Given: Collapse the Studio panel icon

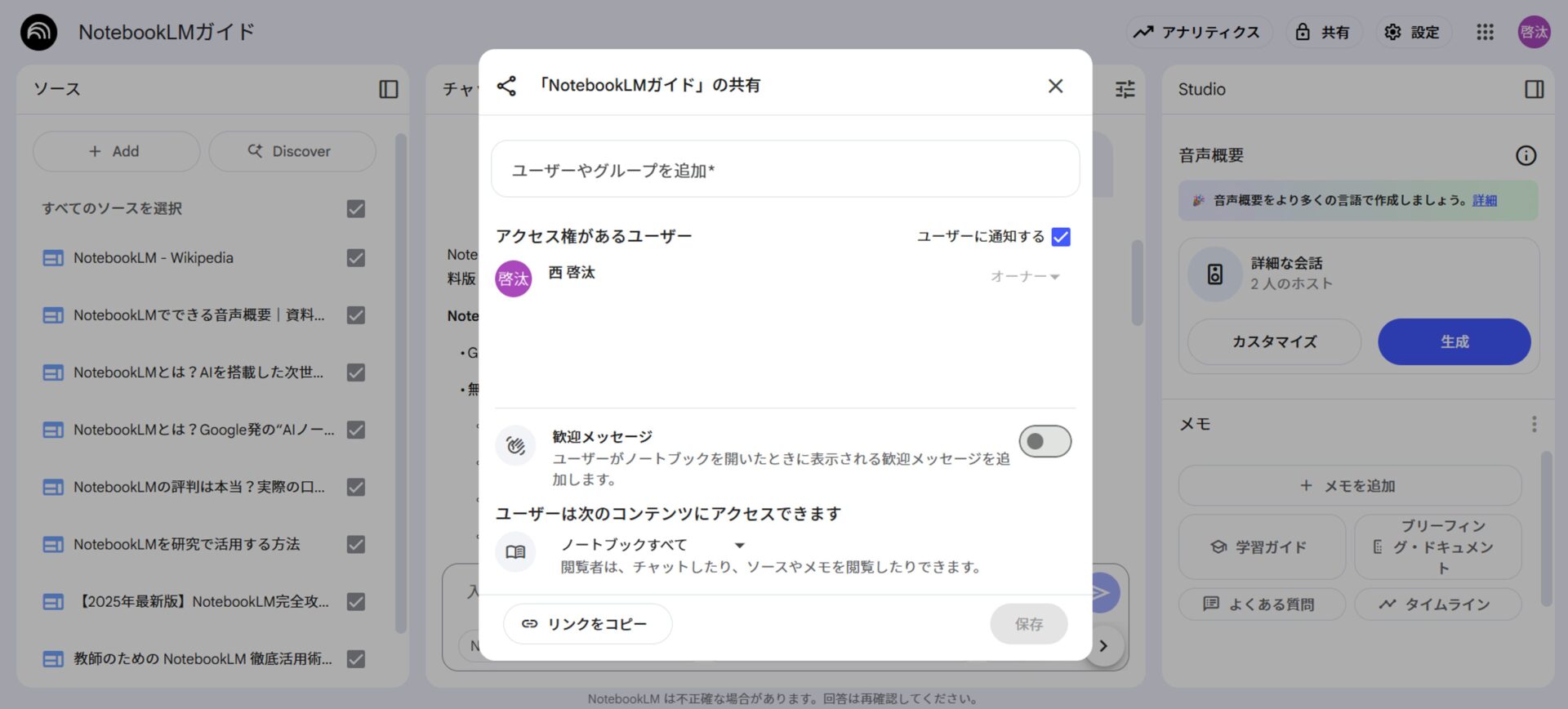Looking at the screenshot, I should [x=1535, y=89].
